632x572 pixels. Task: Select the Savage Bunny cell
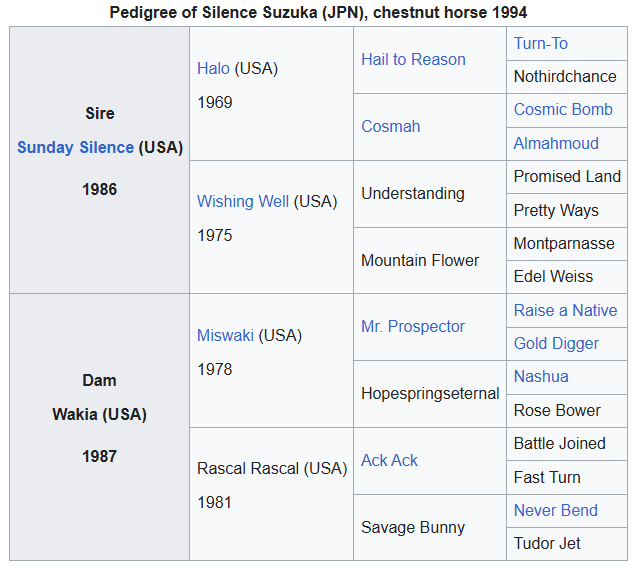point(430,527)
